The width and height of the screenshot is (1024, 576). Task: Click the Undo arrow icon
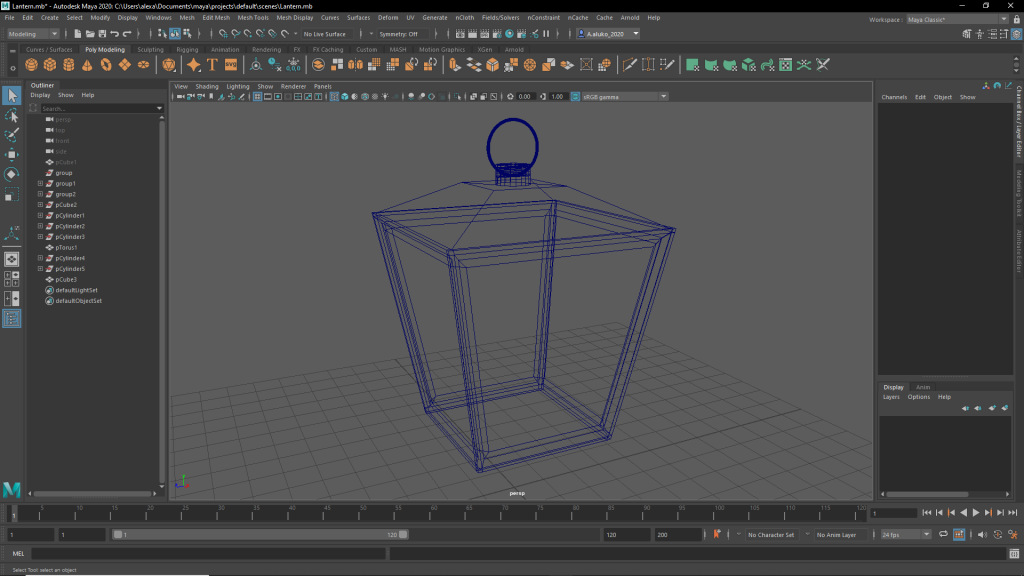point(114,34)
